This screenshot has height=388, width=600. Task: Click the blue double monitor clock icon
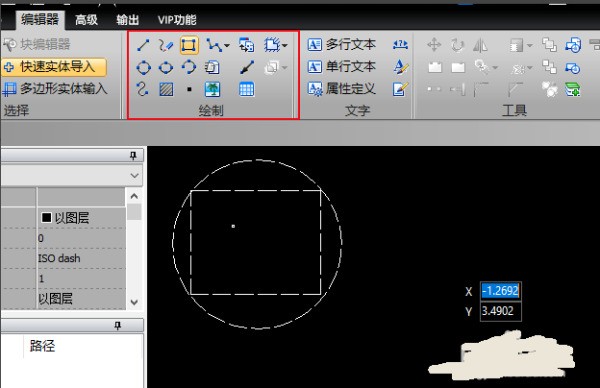pyautogui.click(x=573, y=45)
